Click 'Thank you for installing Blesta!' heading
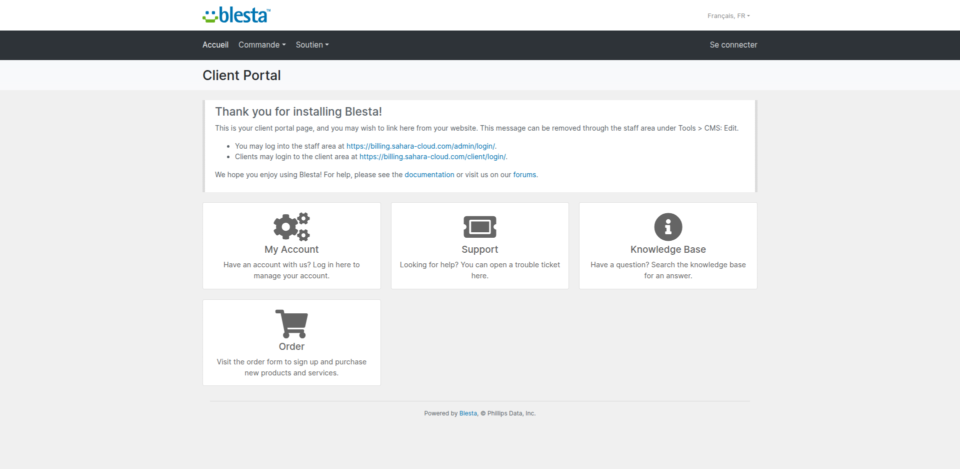The height and width of the screenshot is (469, 960). [299, 112]
